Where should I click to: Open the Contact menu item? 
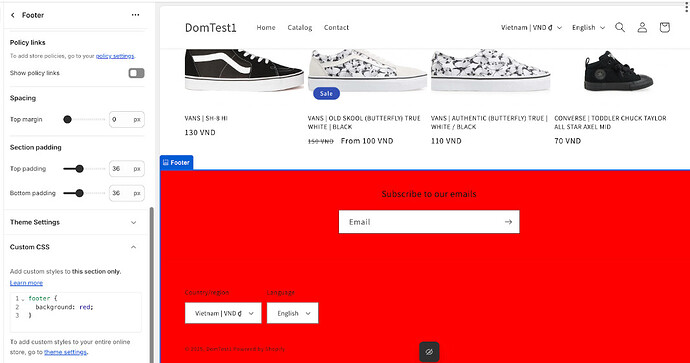click(x=336, y=27)
